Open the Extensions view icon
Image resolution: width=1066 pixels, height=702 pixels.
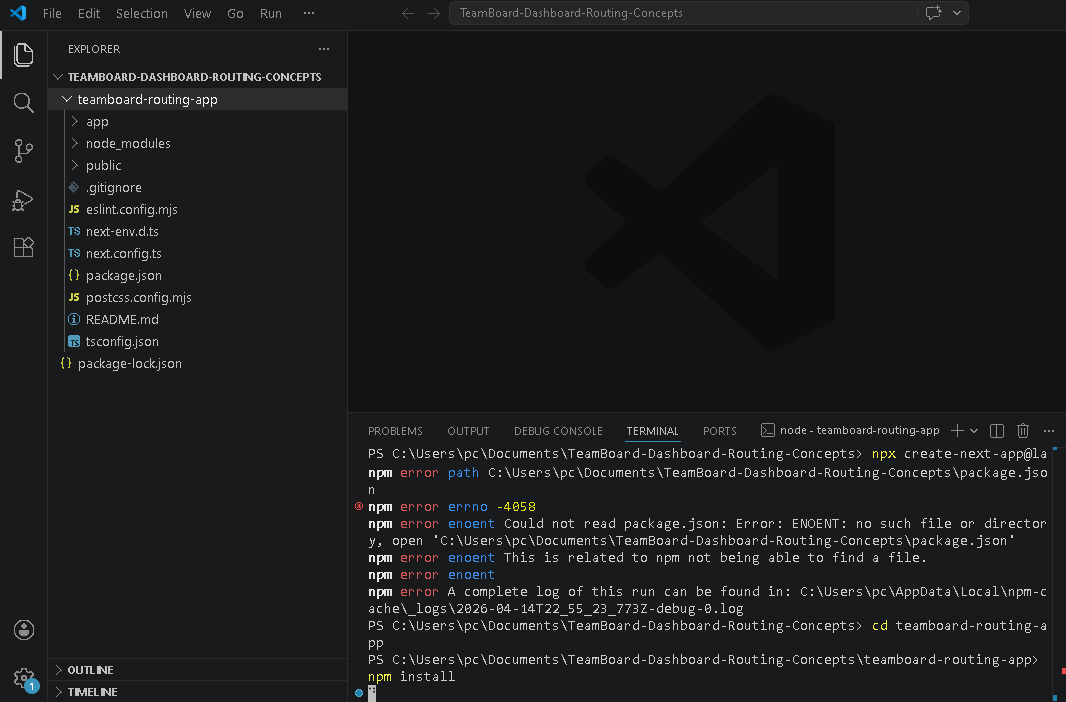click(24, 247)
